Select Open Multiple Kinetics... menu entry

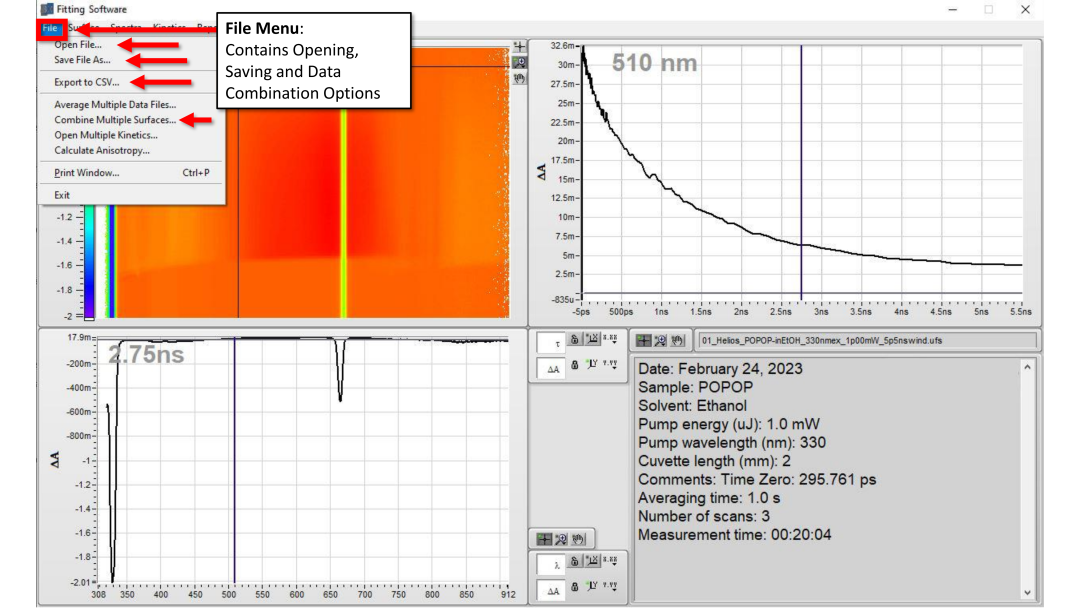[106, 135]
